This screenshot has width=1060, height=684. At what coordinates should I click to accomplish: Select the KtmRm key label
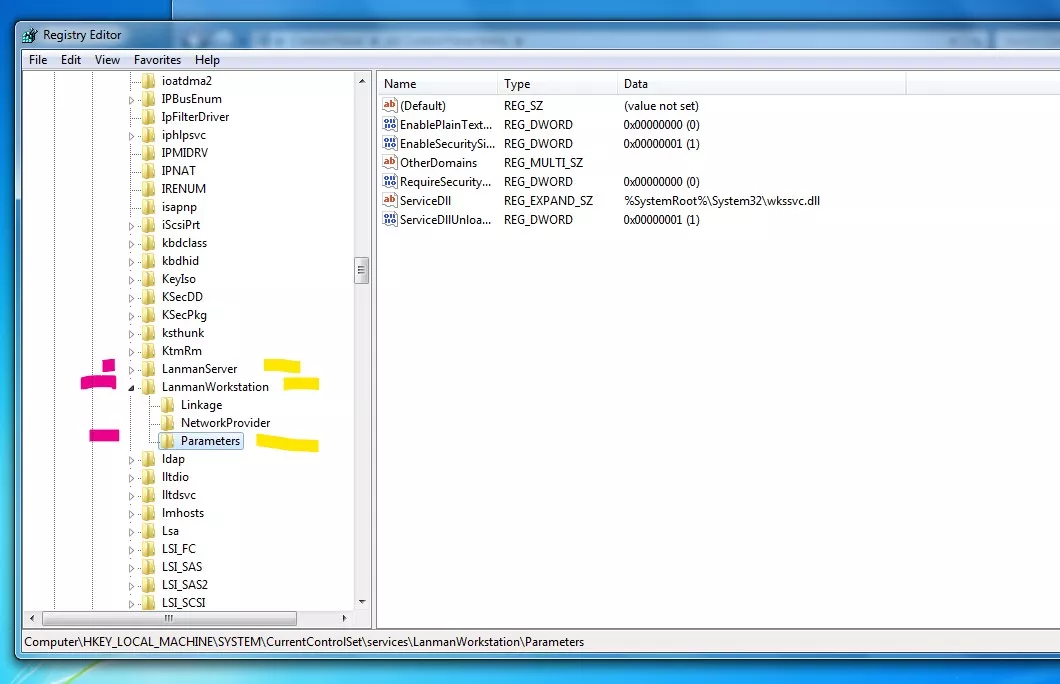click(181, 351)
